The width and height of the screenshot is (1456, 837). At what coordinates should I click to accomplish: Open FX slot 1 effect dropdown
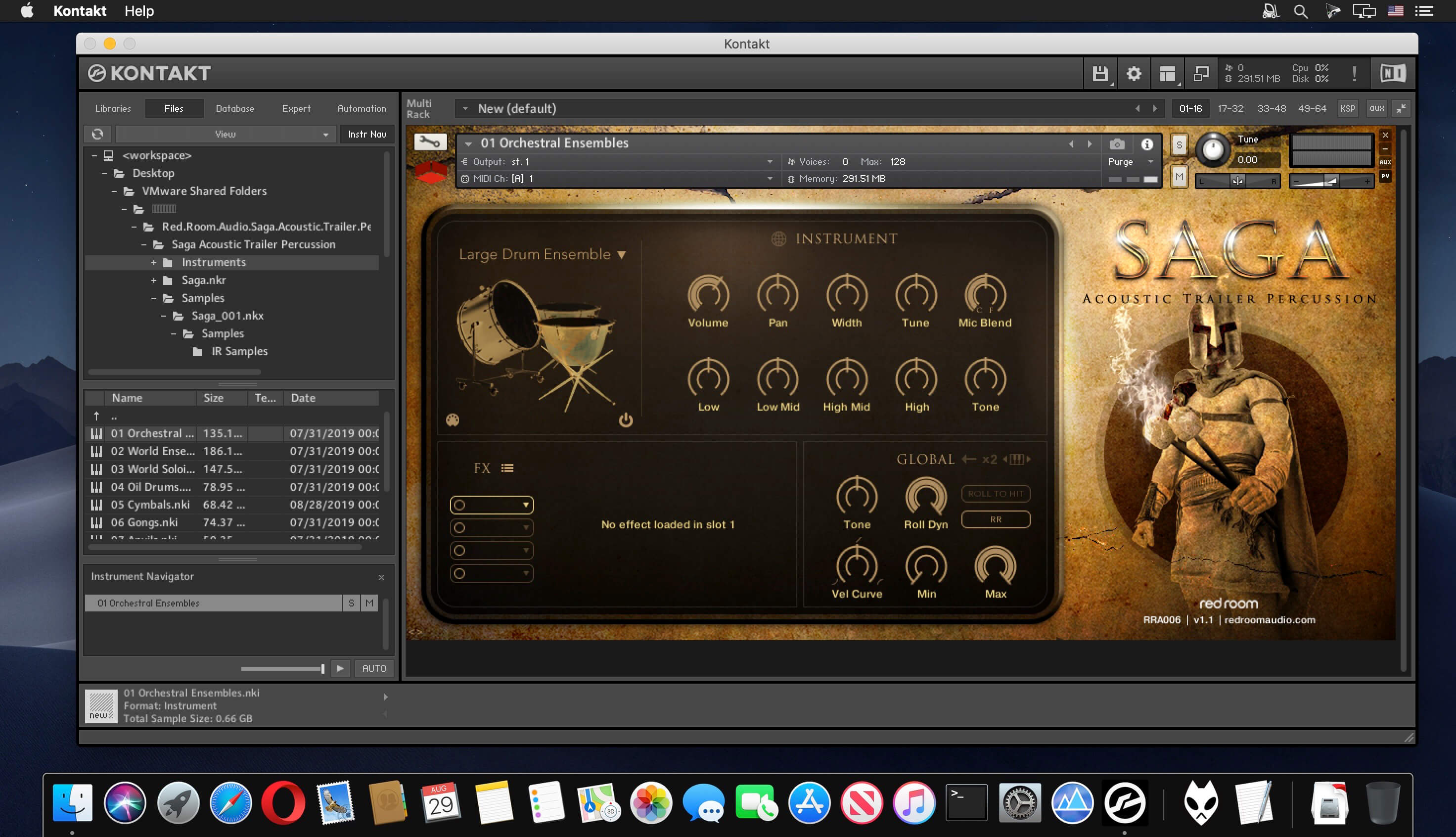(x=492, y=505)
